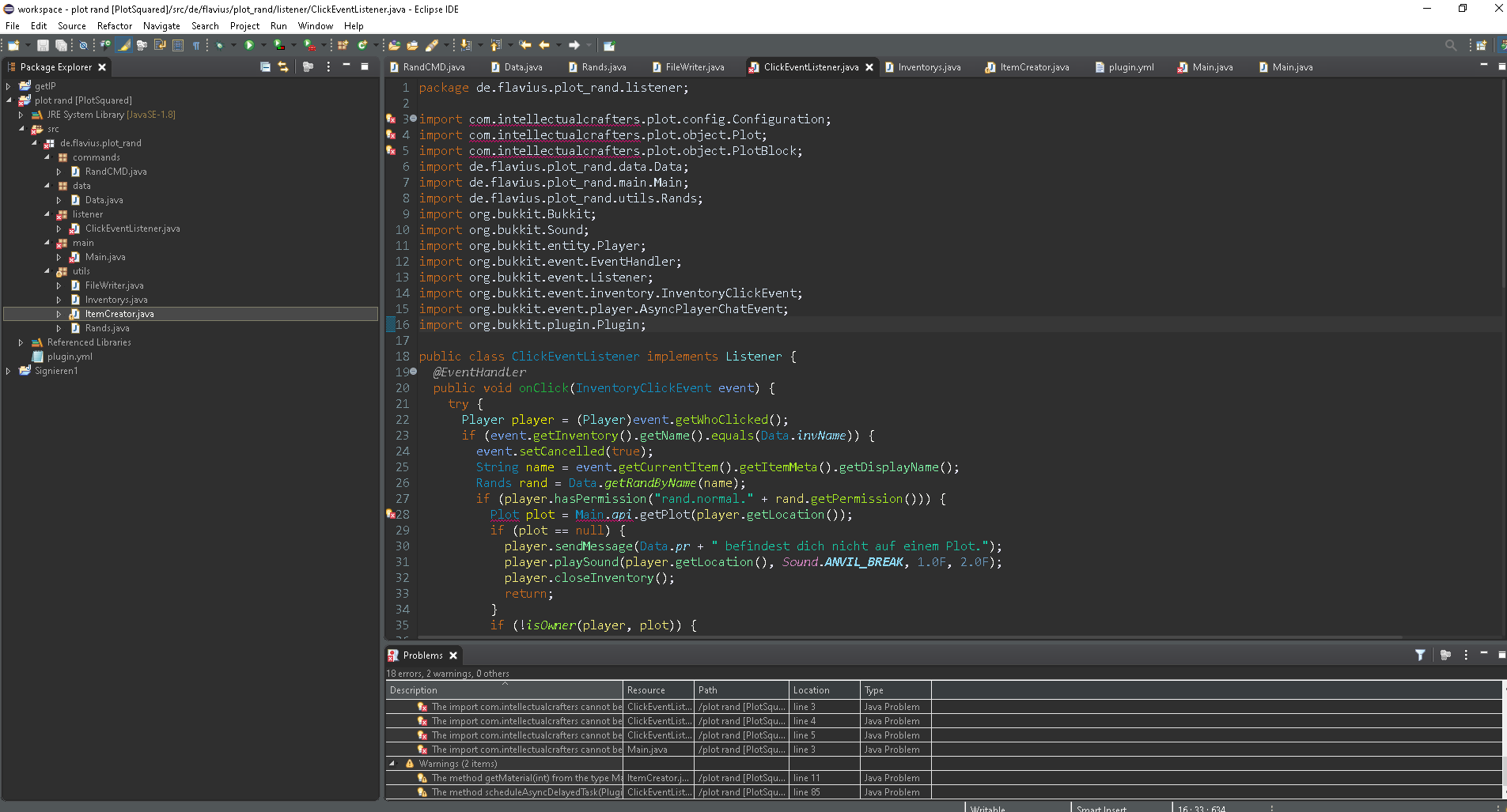The width and height of the screenshot is (1507, 812).
Task: Switch to the RandCMD.java tab
Action: point(427,67)
